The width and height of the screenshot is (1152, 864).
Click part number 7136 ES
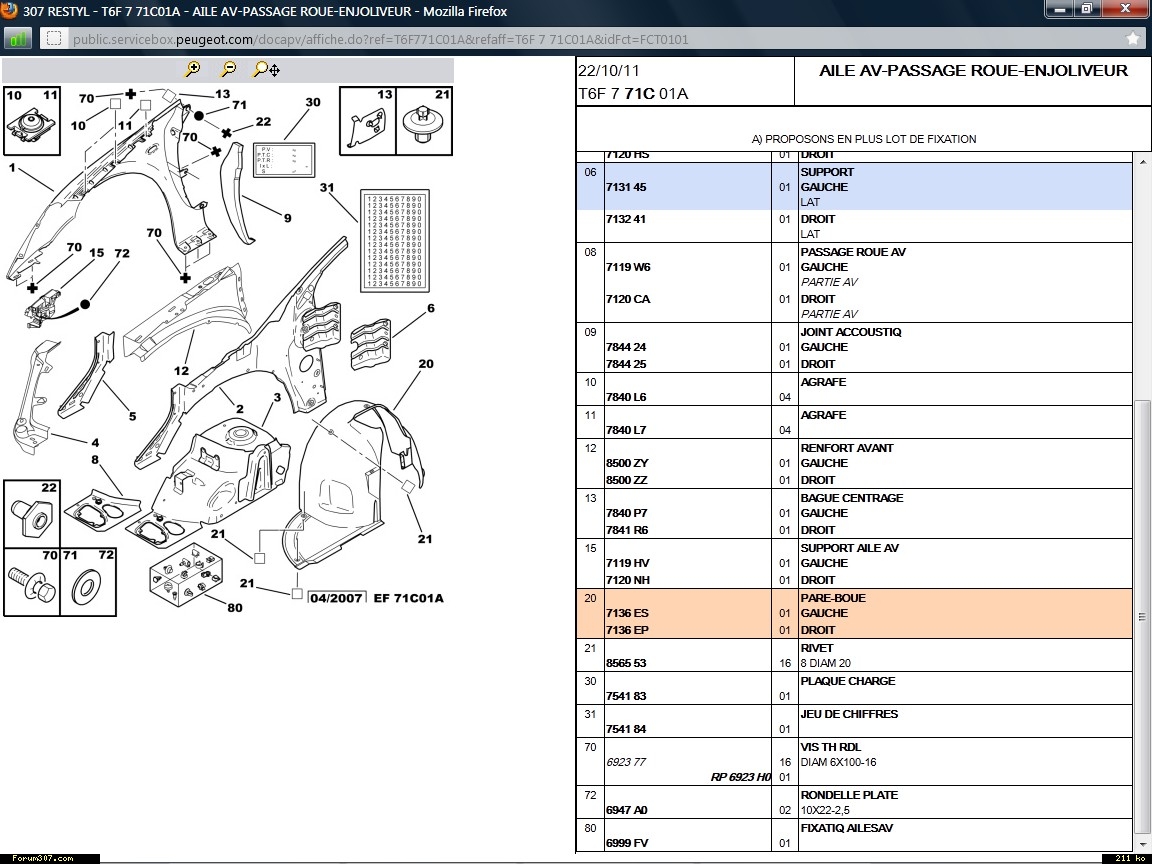click(627, 613)
